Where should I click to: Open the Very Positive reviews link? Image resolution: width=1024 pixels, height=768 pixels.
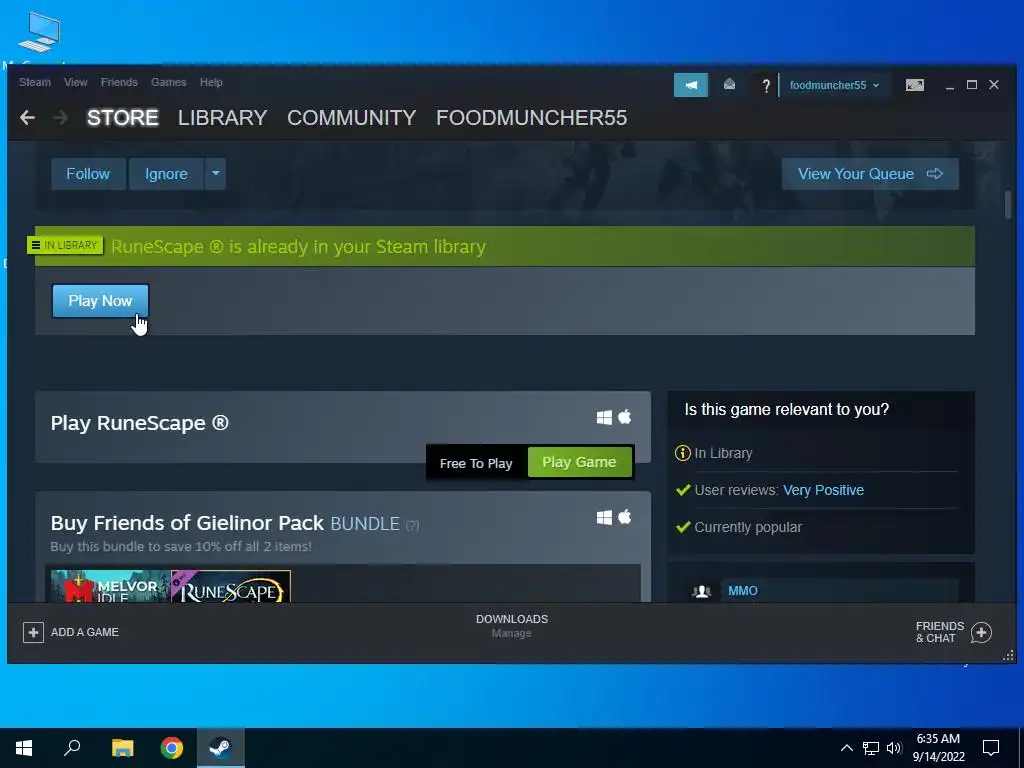click(x=823, y=490)
